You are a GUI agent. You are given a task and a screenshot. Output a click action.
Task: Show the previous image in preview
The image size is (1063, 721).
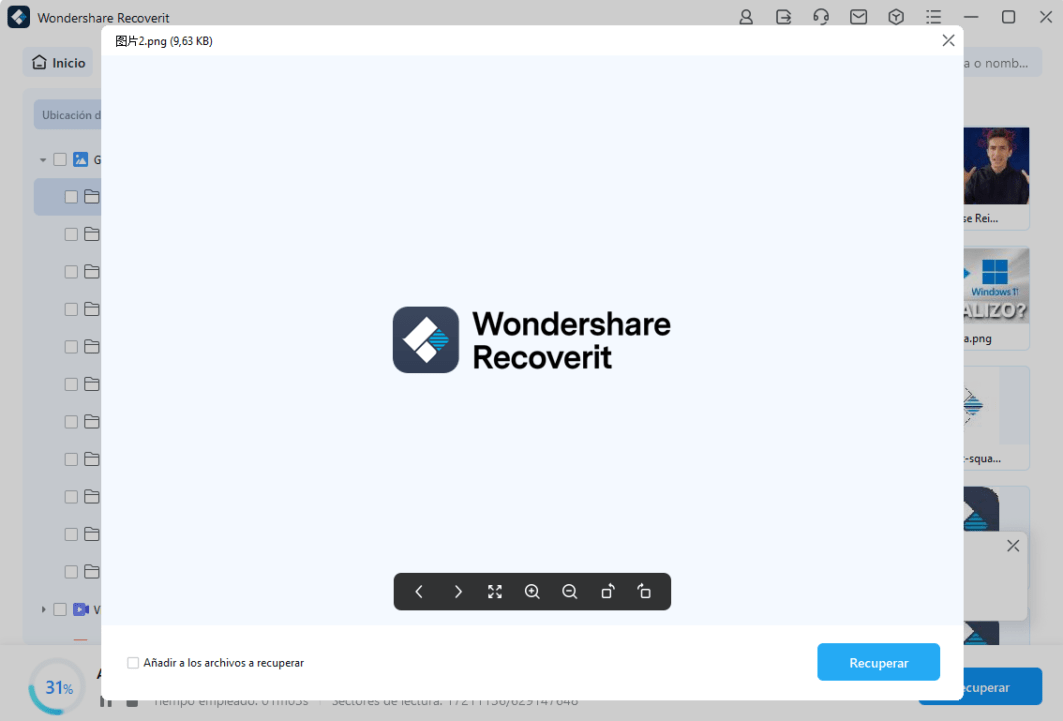pos(419,592)
